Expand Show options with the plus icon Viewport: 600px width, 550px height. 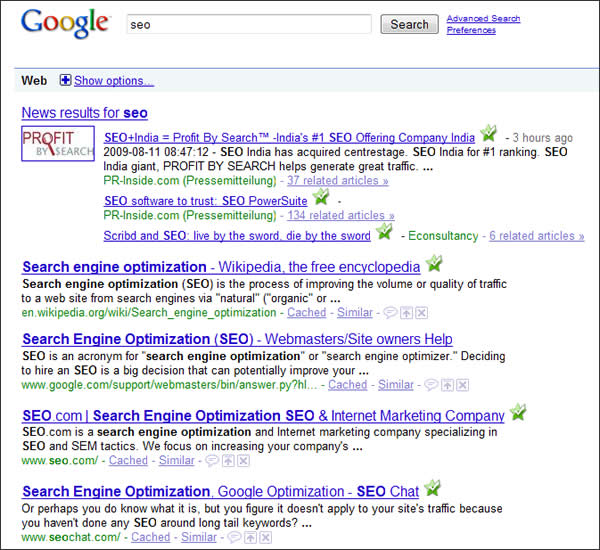pyautogui.click(x=66, y=80)
